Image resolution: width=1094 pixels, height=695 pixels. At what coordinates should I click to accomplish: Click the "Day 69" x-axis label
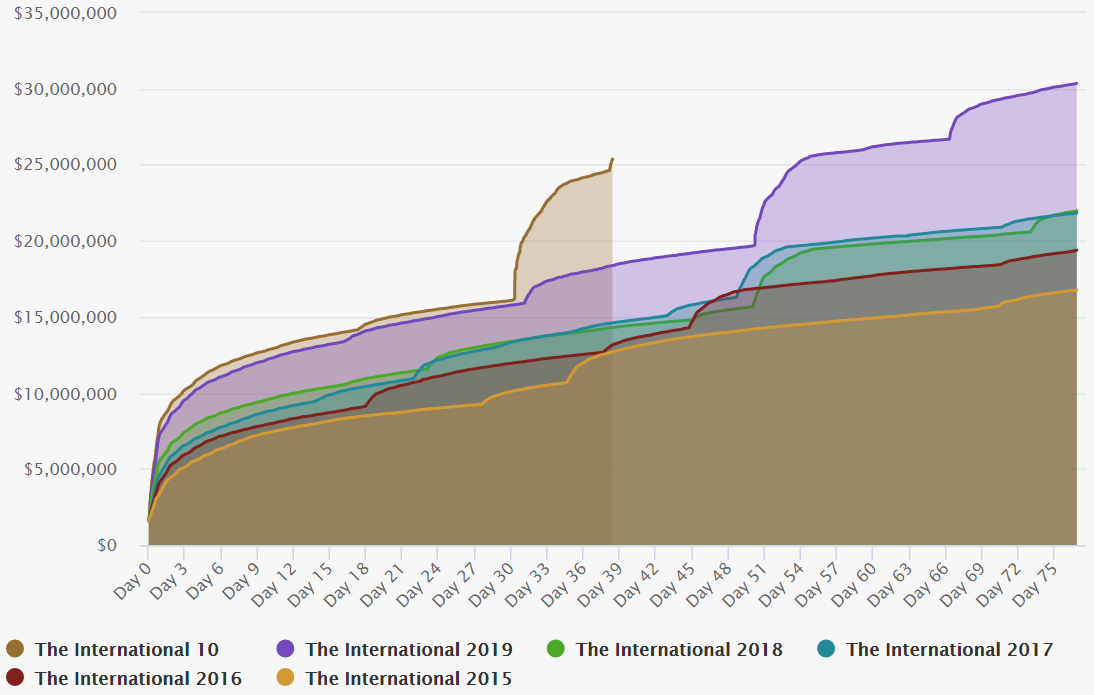point(964,583)
